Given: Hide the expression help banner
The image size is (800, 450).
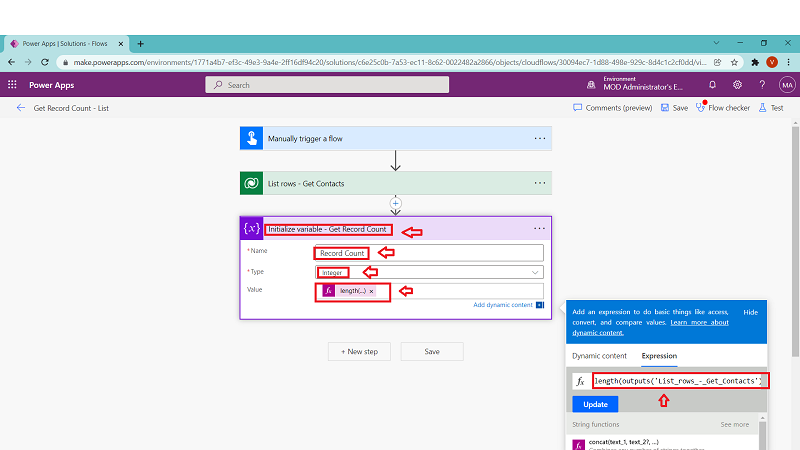Looking at the screenshot, I should 750,312.
